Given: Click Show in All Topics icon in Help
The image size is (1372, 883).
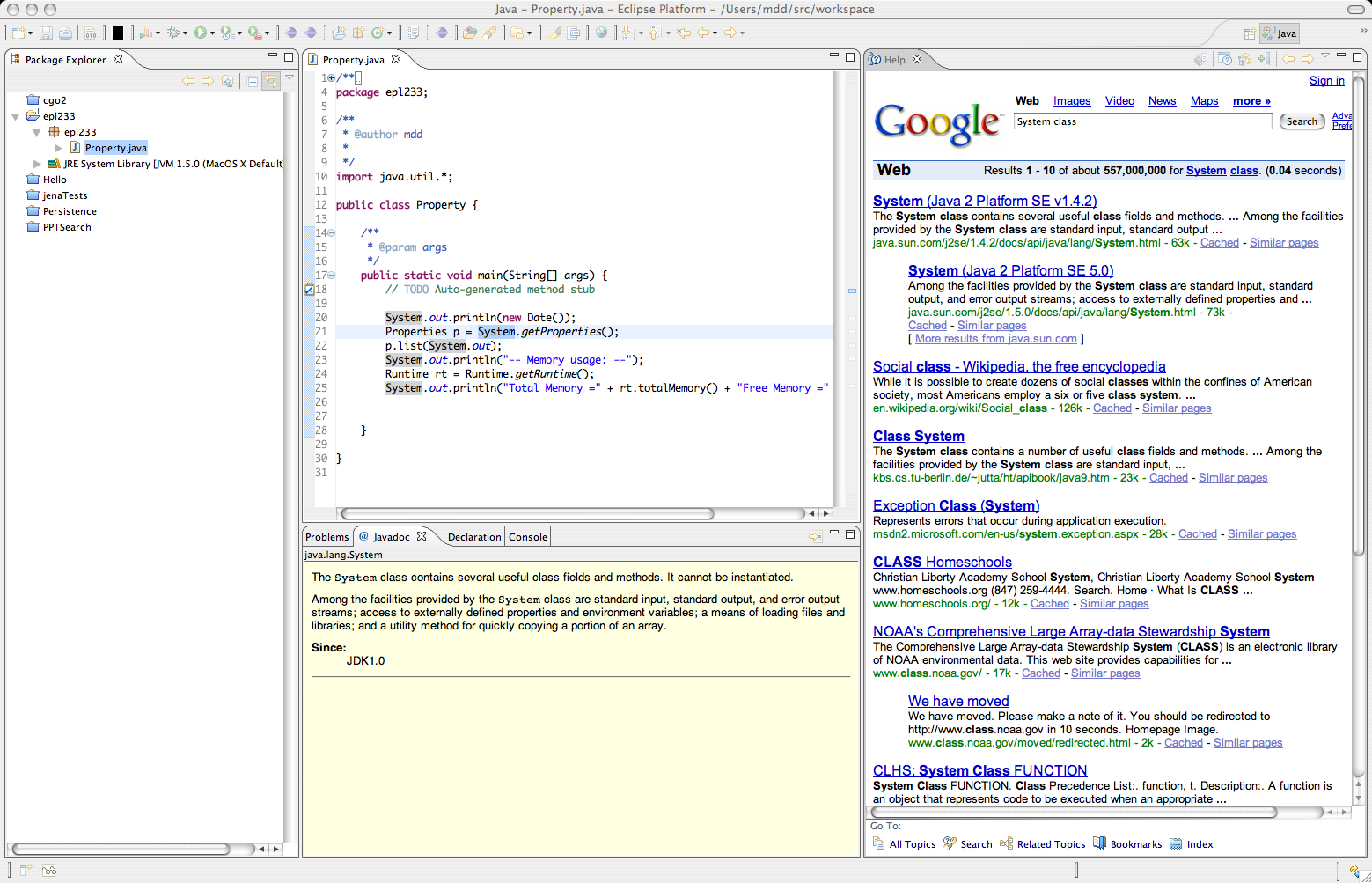Looking at the screenshot, I should coord(1244,59).
